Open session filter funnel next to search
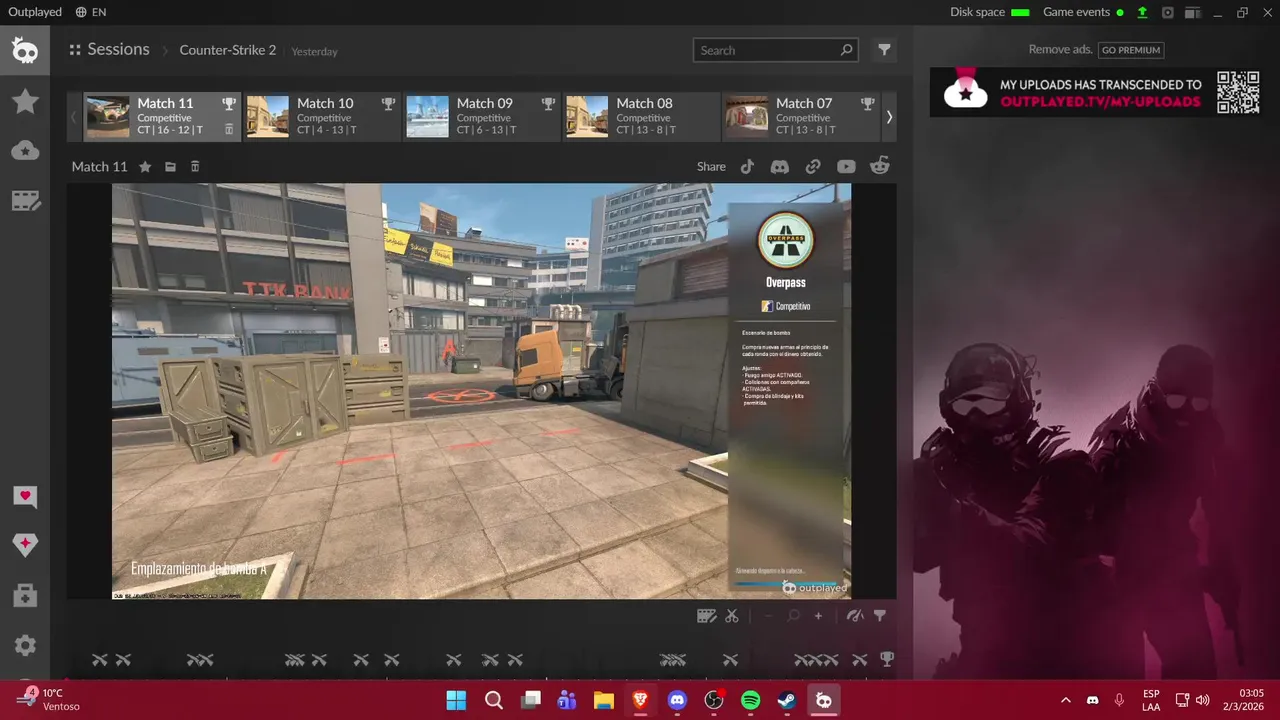Screen dimensions: 1280x720 [884, 50]
